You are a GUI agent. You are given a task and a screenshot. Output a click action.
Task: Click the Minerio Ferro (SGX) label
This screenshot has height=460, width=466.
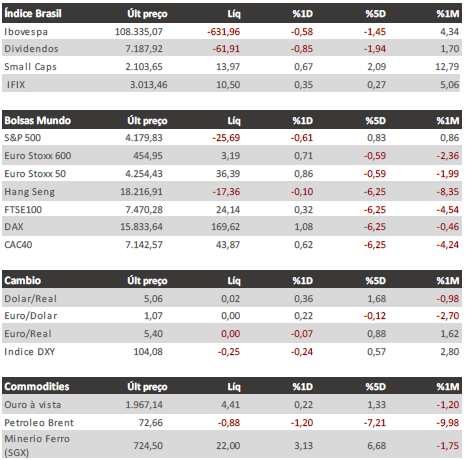37,445
